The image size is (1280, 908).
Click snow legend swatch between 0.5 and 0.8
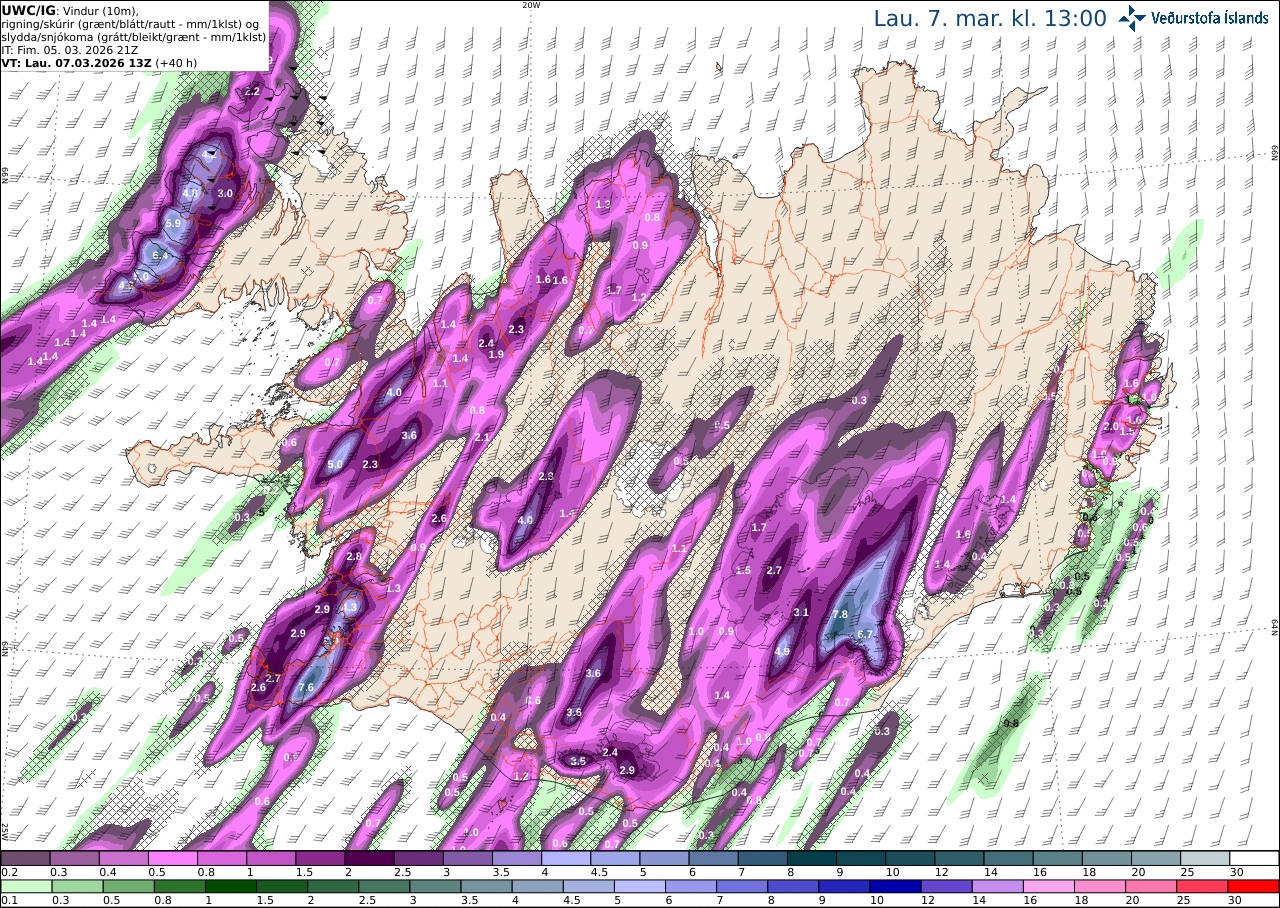pos(172,858)
